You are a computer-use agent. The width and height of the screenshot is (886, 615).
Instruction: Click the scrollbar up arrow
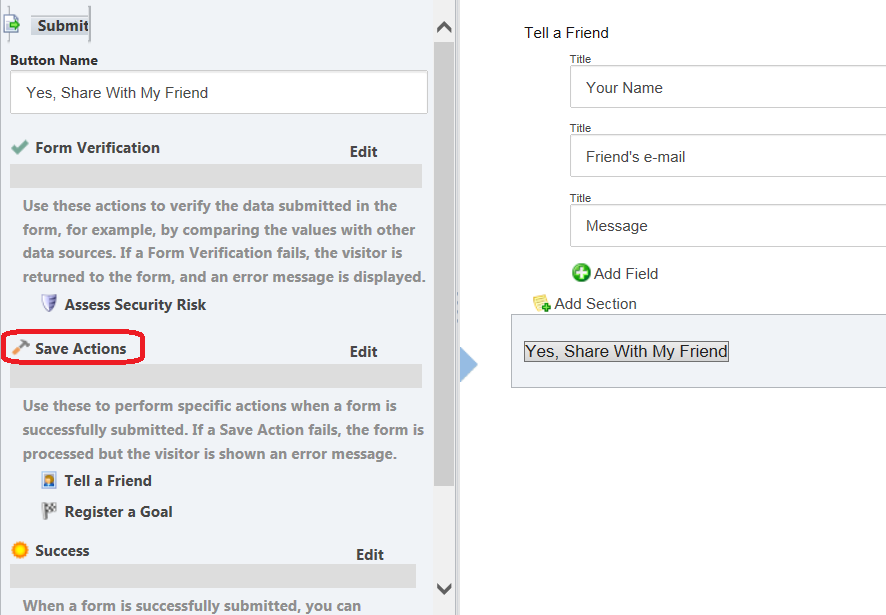(x=444, y=27)
